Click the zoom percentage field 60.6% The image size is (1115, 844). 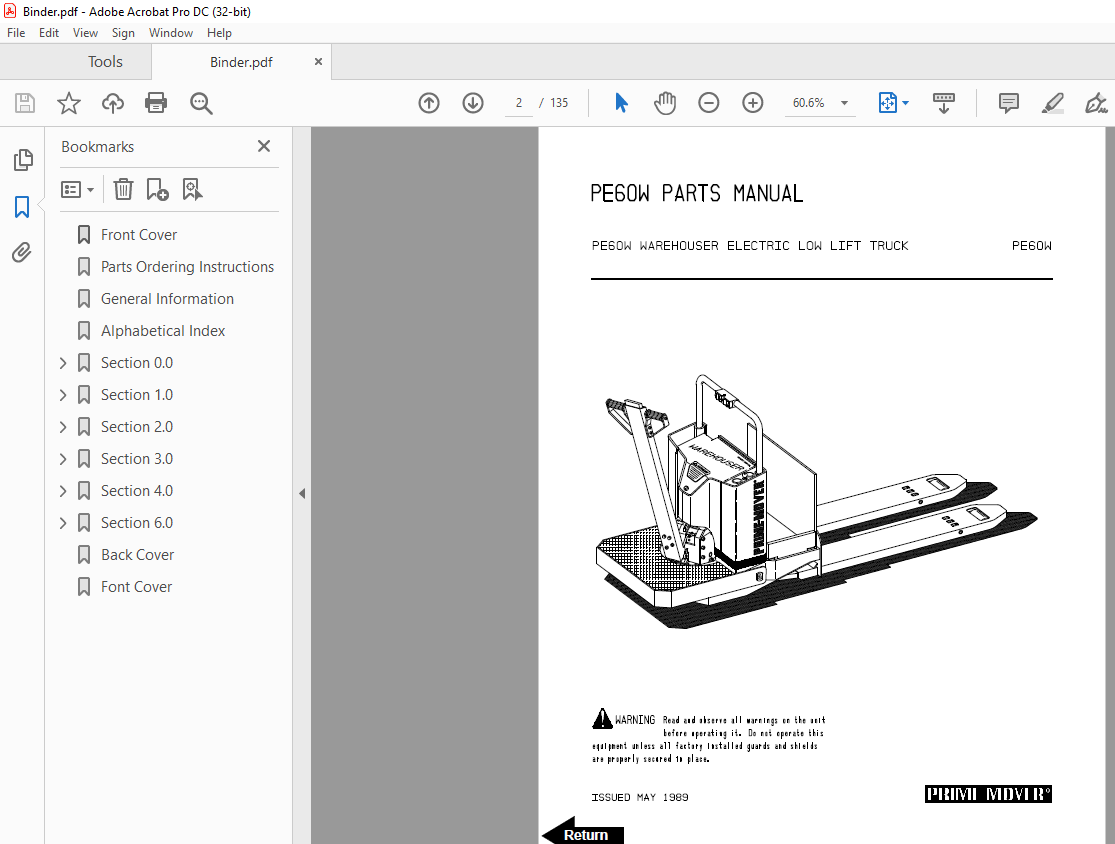point(809,103)
